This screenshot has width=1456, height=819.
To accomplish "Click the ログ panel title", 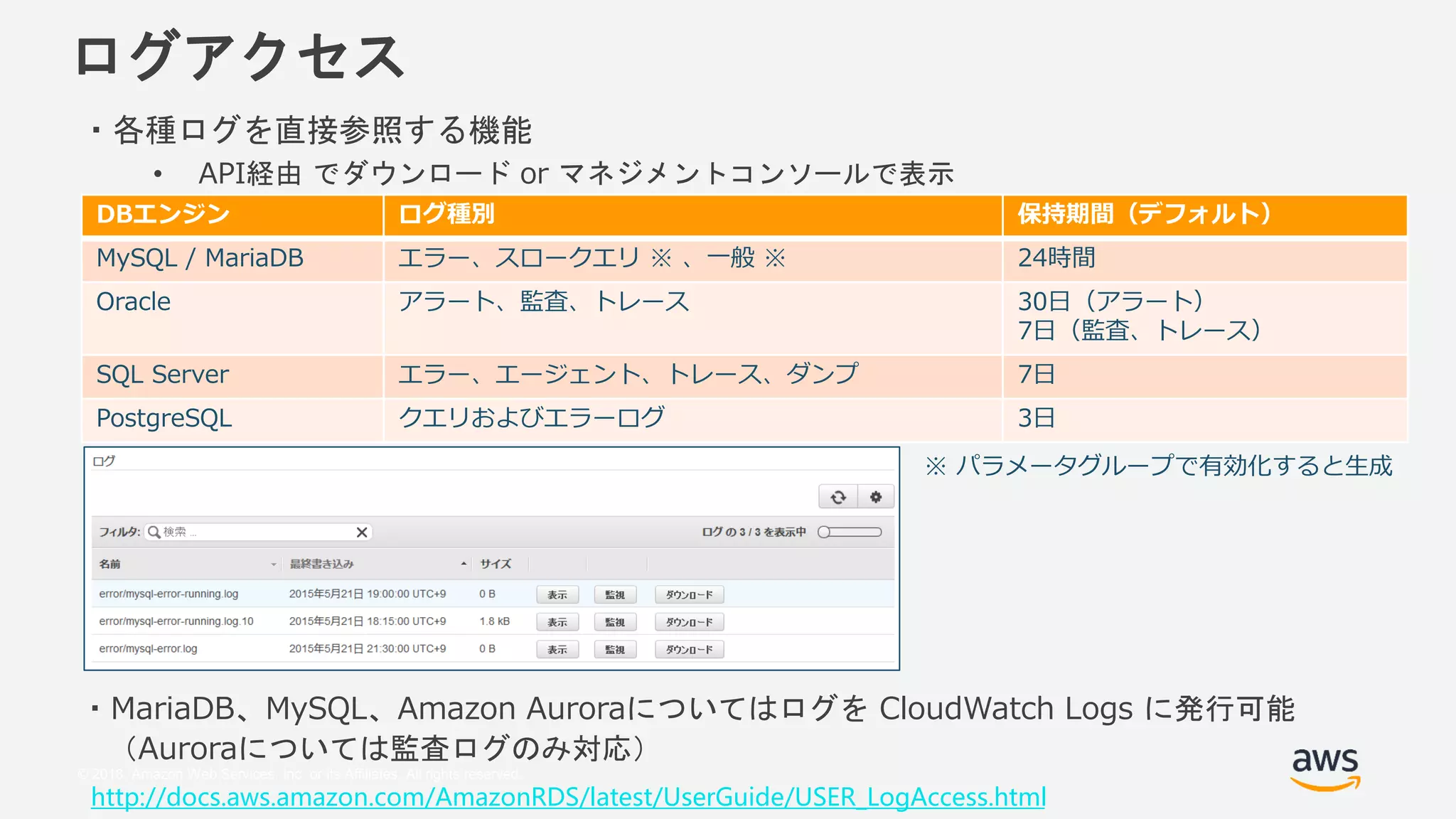I will pos(104,461).
